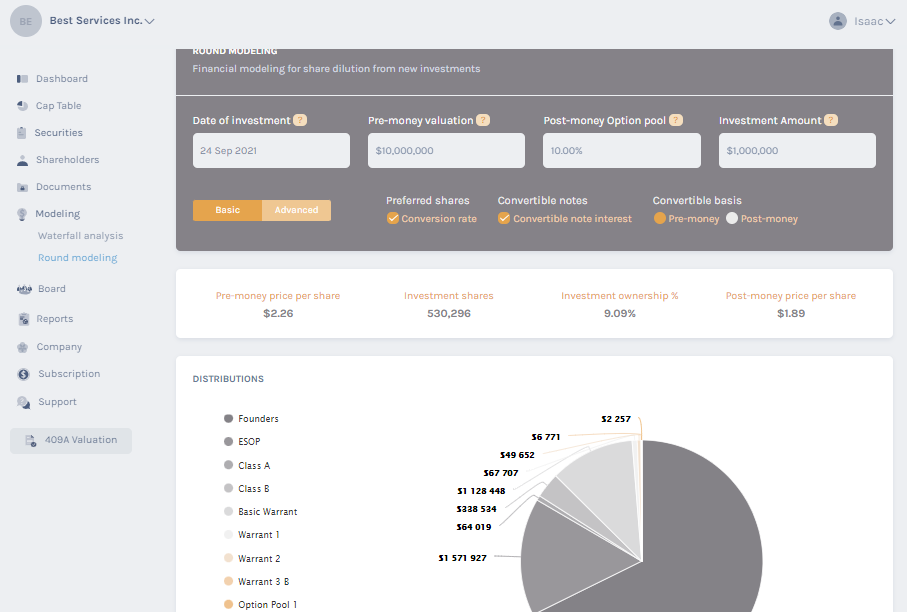Click the Reports icon in sidebar
The image size is (907, 612).
(24, 319)
